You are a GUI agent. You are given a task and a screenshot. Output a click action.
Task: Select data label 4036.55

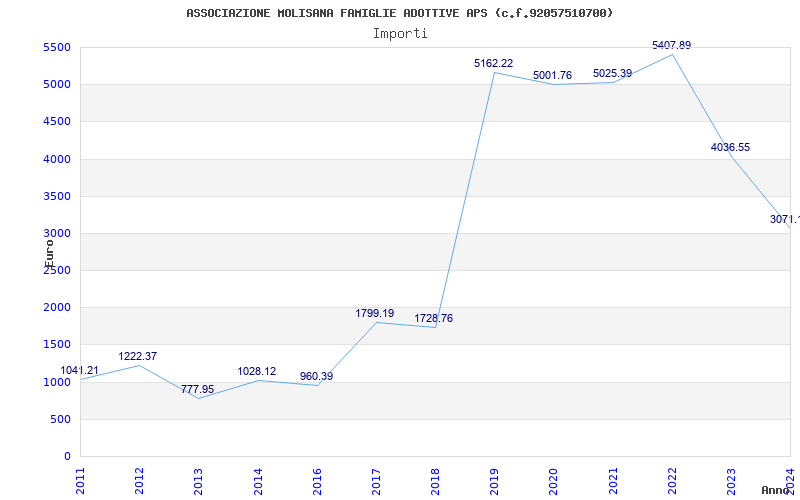tap(731, 148)
